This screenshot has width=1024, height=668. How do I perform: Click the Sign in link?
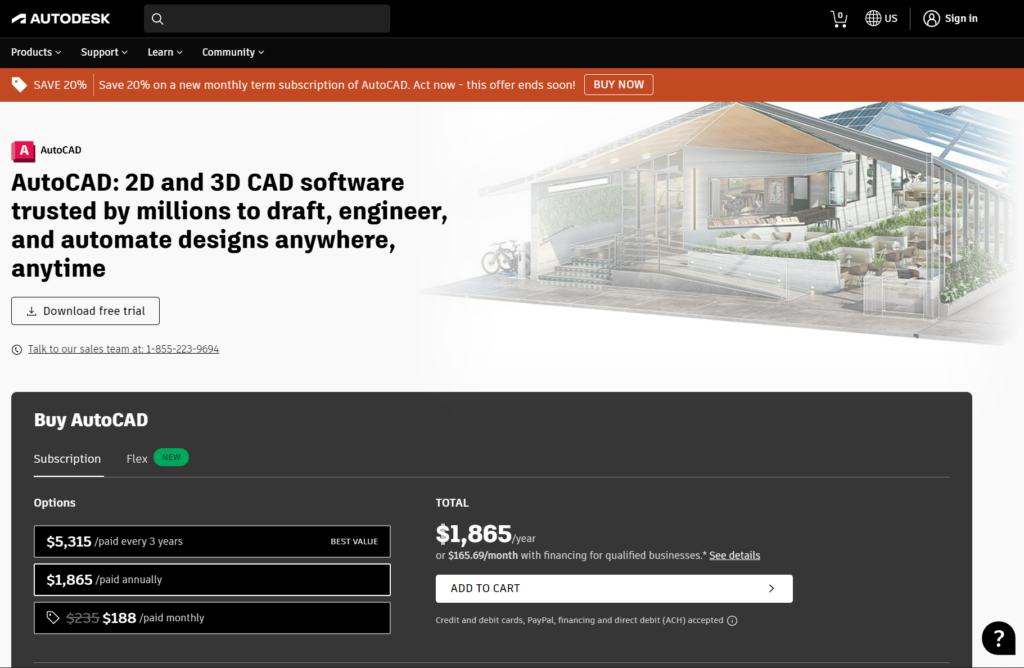coord(961,19)
